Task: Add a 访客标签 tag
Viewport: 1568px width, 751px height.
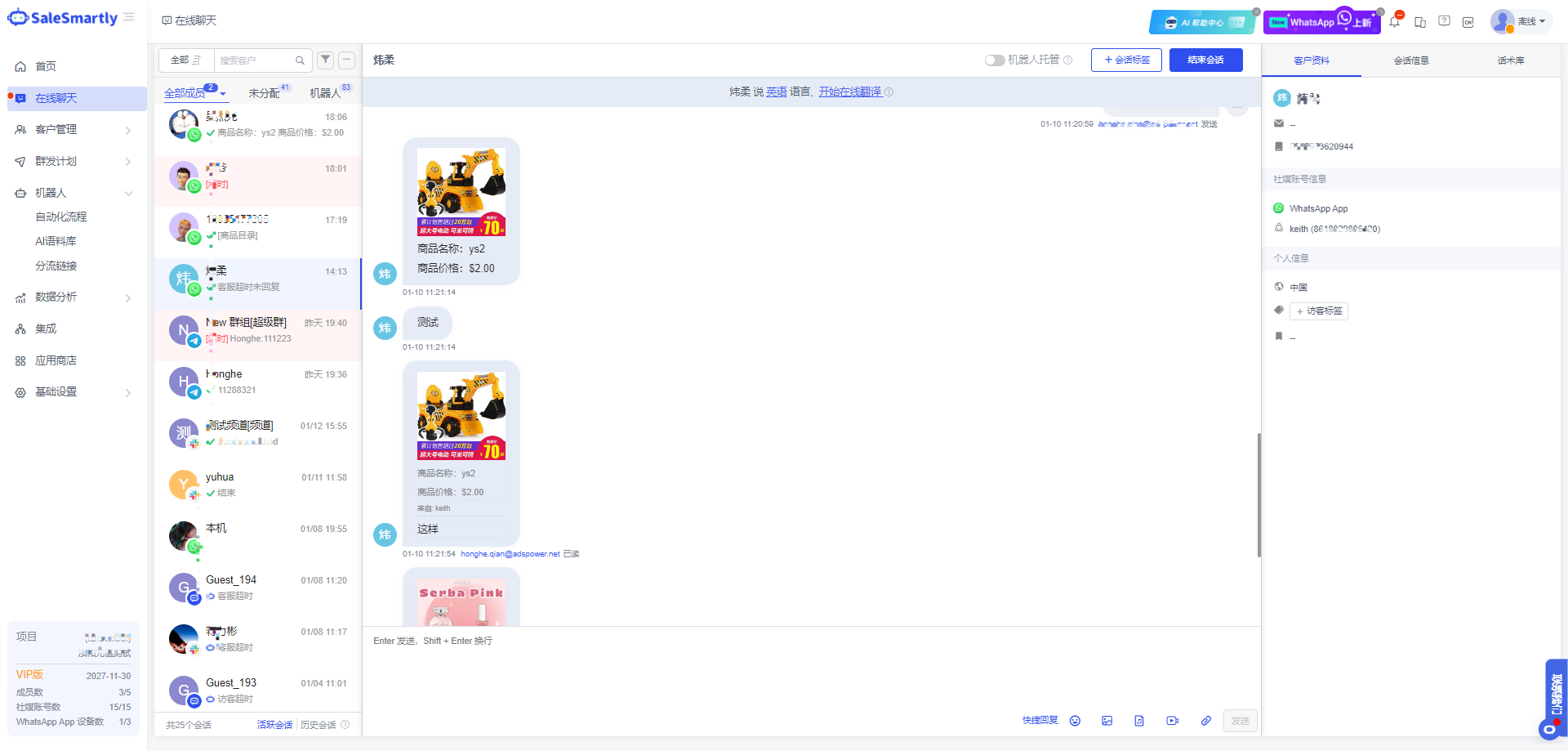Action: pyautogui.click(x=1319, y=311)
